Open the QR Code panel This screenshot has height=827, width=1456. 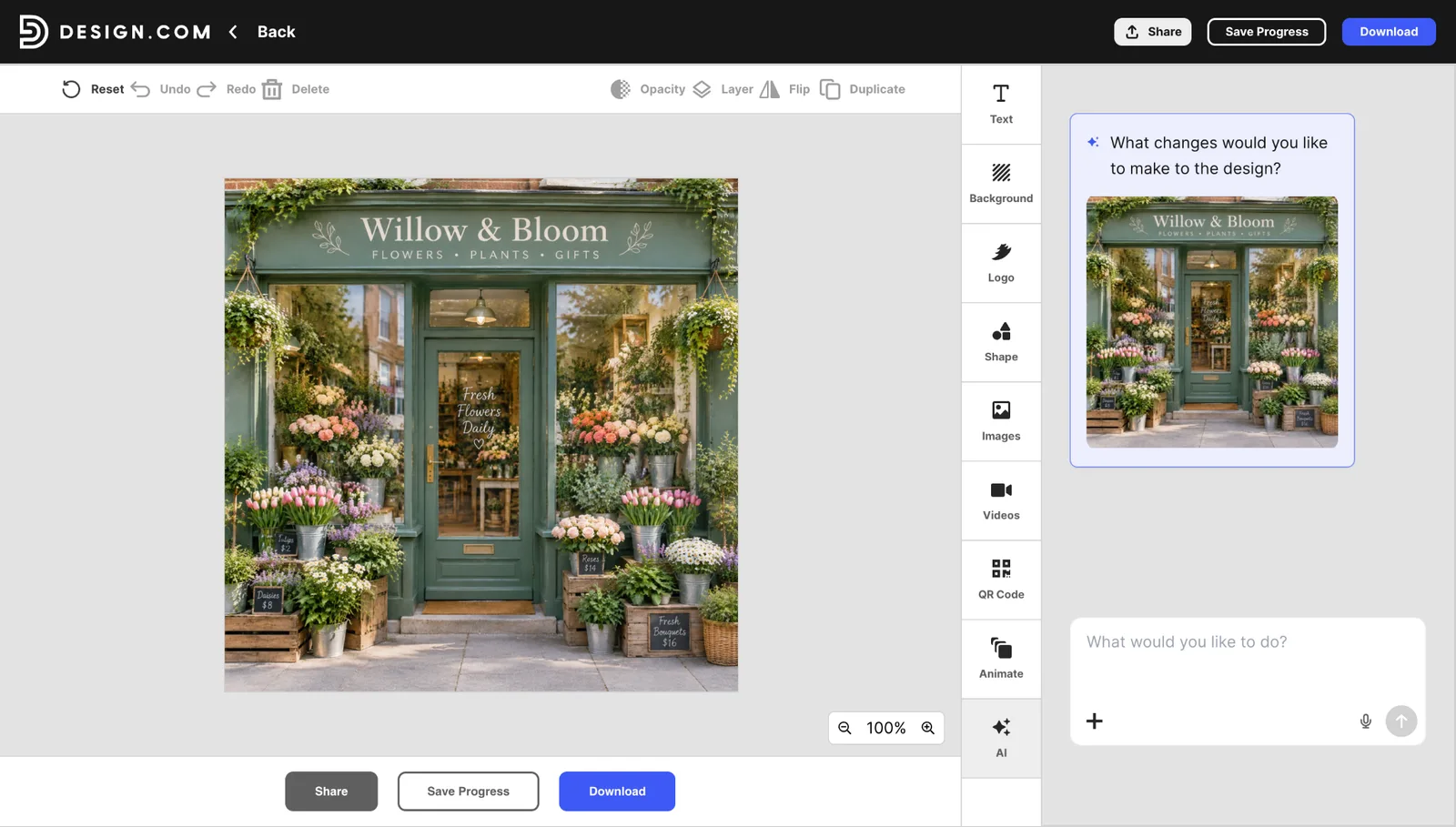click(x=1001, y=580)
